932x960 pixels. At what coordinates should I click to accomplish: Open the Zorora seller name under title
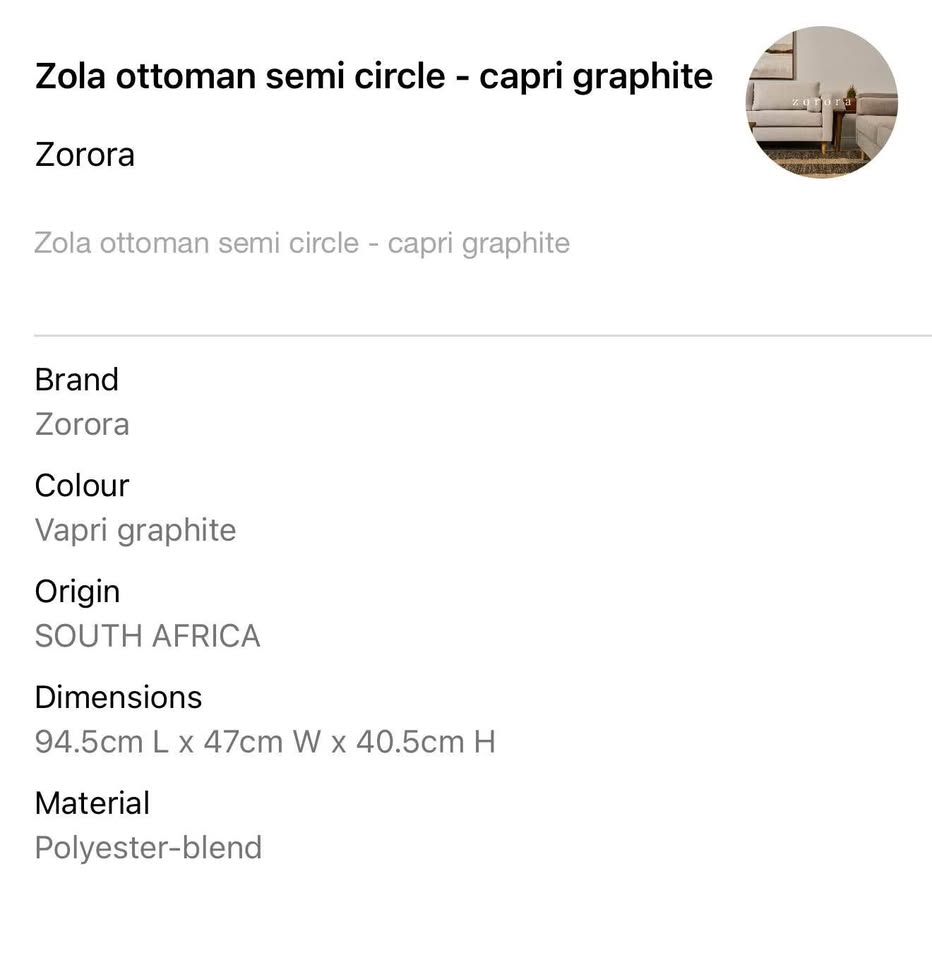[x=85, y=155]
